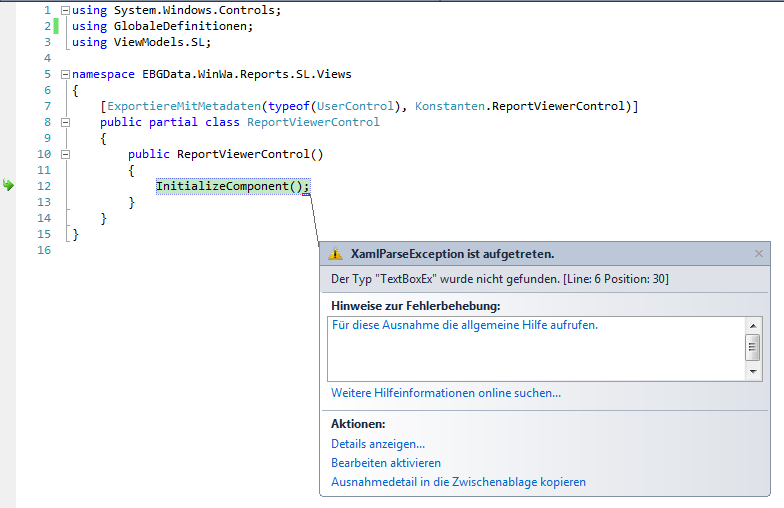Copy exception detail via 'Ausnahmedetail in die Zwischenablage kopieren'

click(x=458, y=482)
